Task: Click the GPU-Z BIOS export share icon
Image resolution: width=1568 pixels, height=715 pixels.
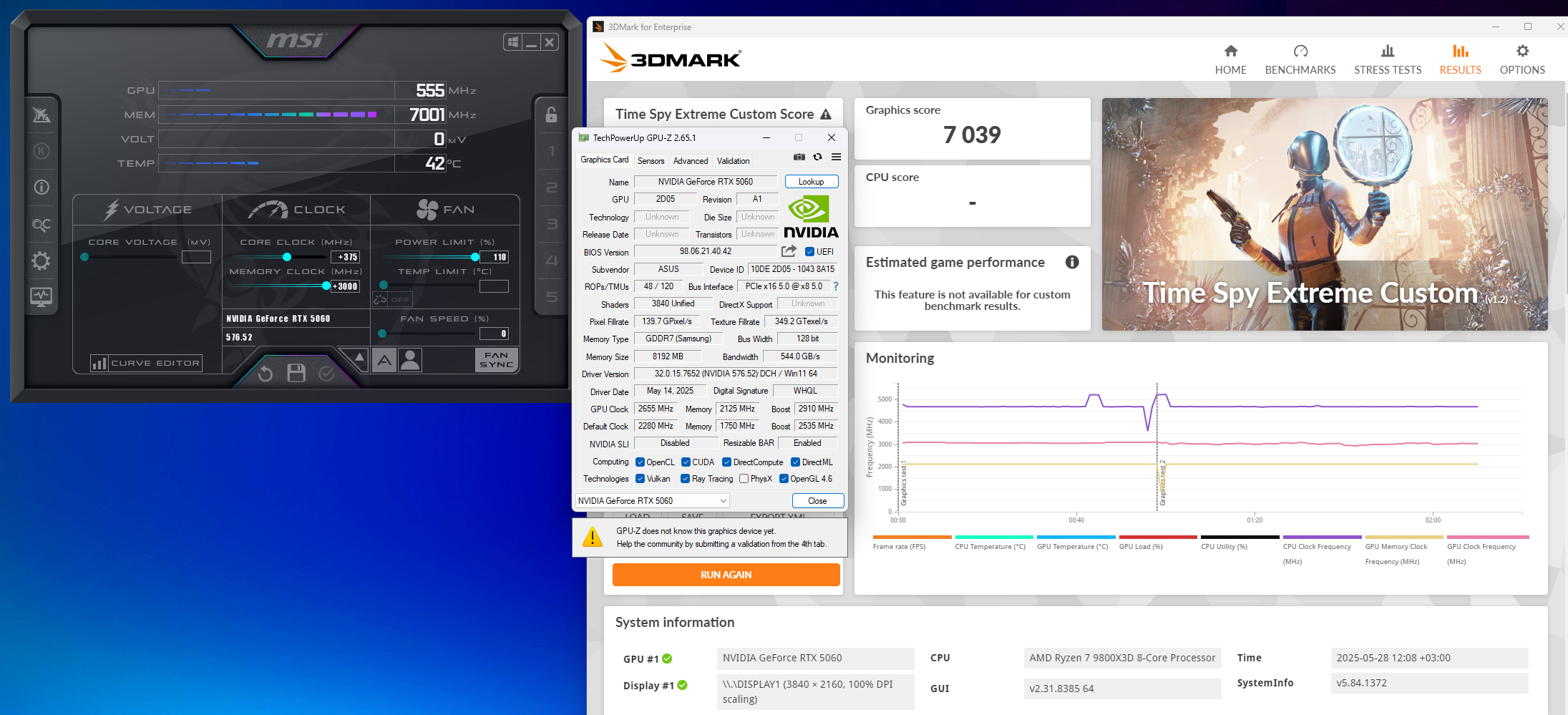Action: (x=789, y=251)
